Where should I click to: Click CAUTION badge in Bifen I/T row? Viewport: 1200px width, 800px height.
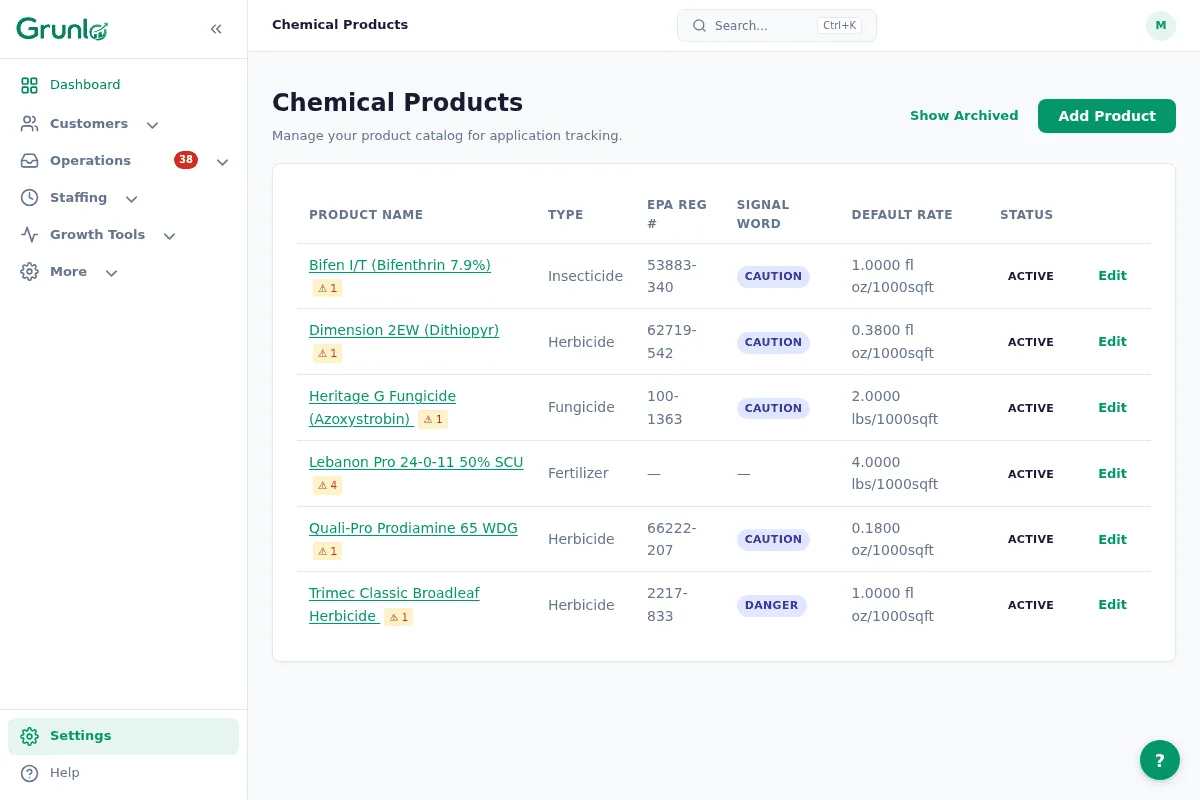click(x=773, y=277)
